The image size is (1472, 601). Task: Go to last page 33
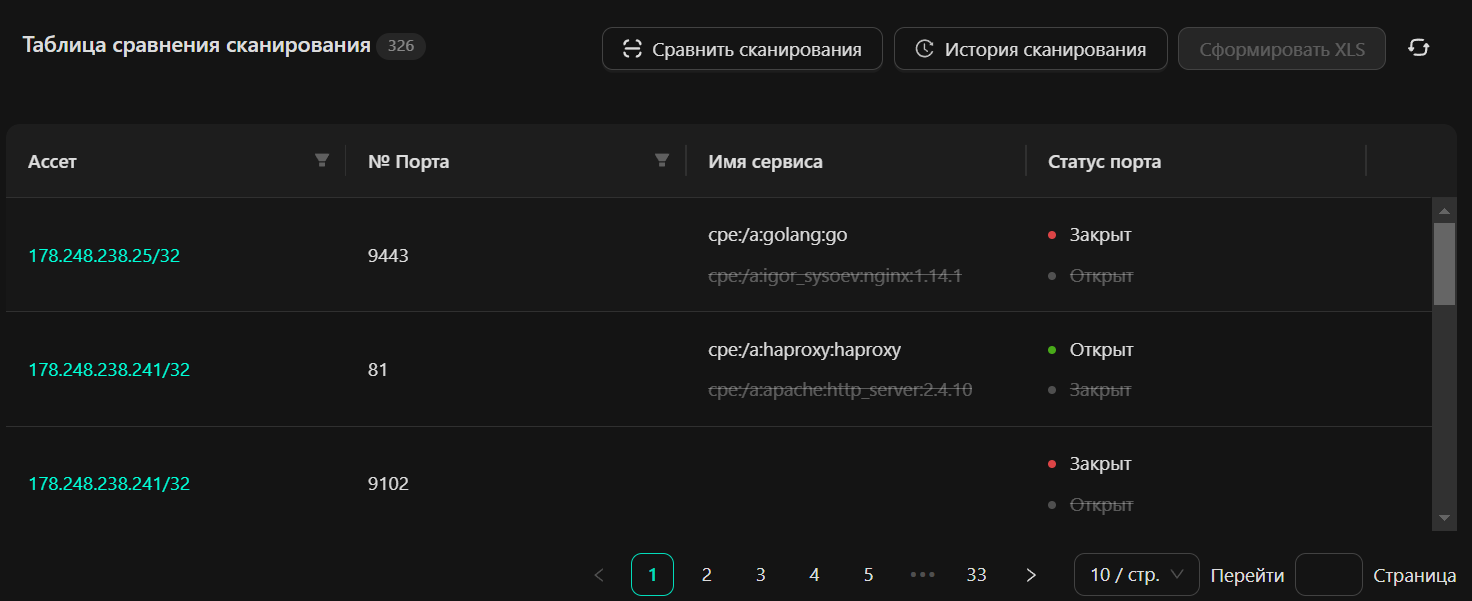pyautogui.click(x=976, y=575)
